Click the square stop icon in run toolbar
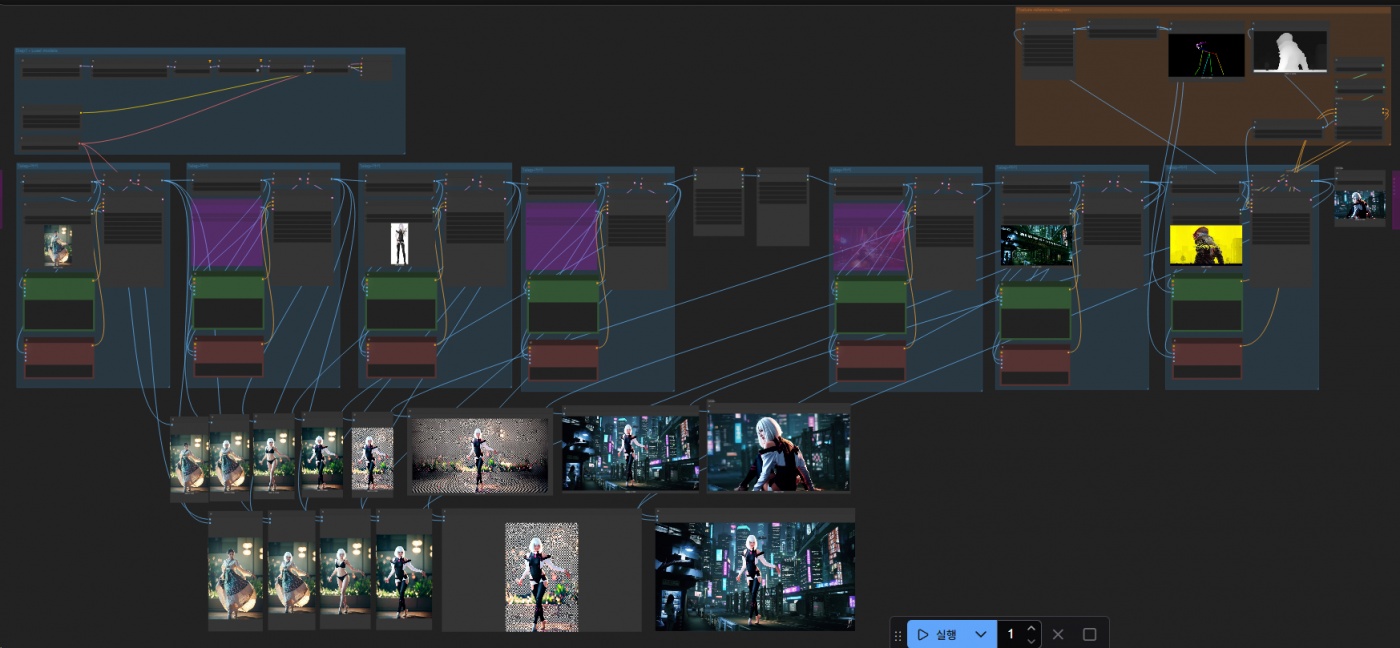This screenshot has width=1400, height=648. [1090, 634]
